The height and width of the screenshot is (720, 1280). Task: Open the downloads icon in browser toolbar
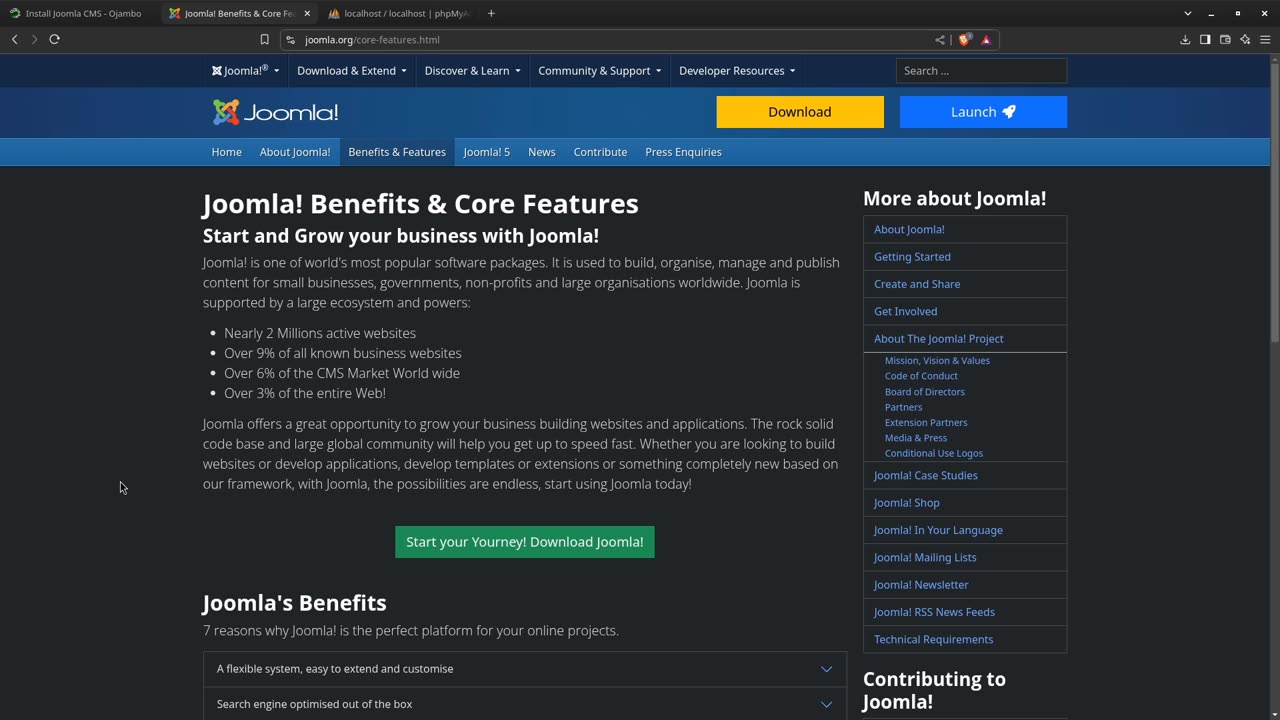coord(1185,40)
